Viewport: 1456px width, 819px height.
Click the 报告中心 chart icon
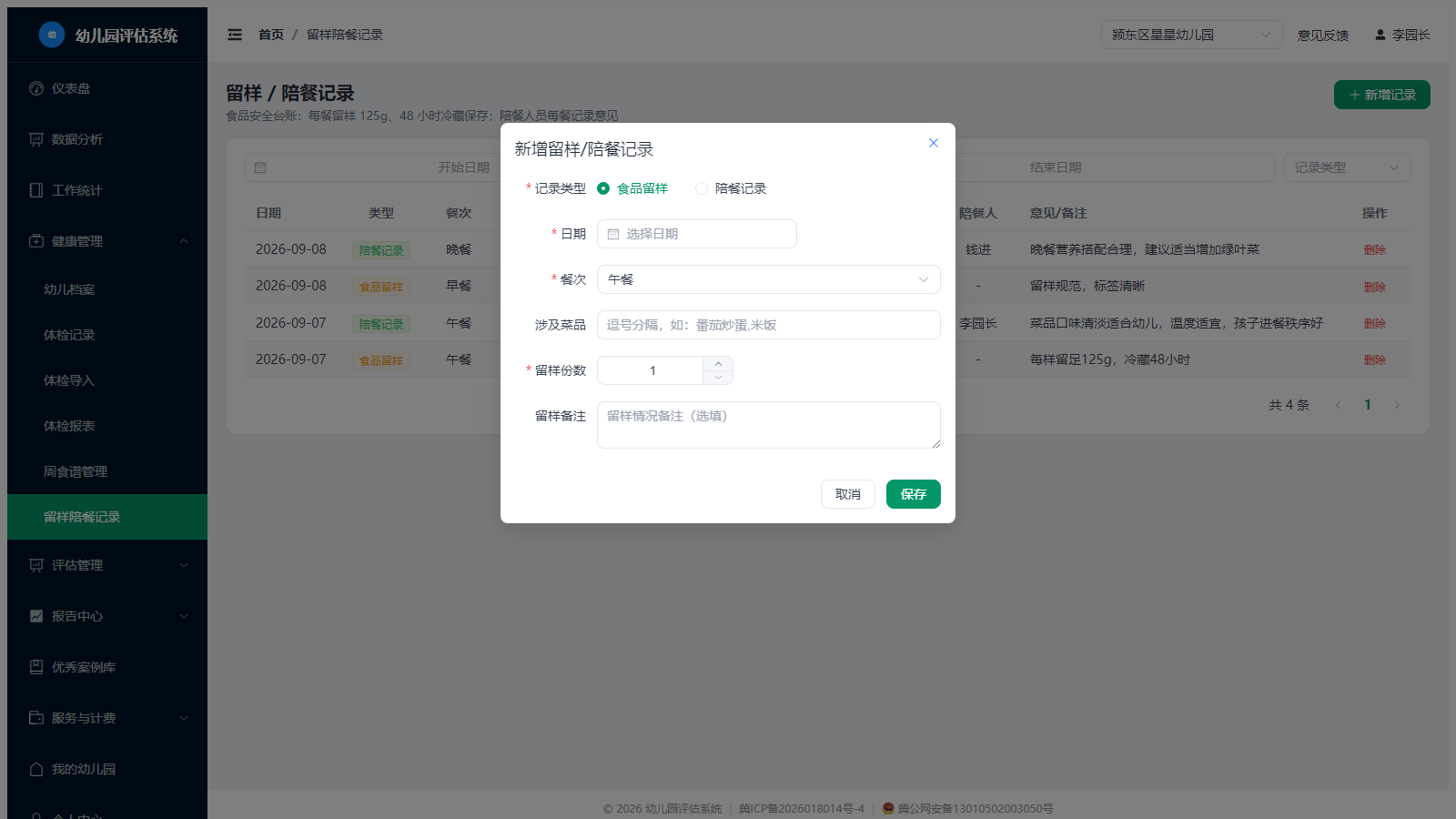point(36,616)
